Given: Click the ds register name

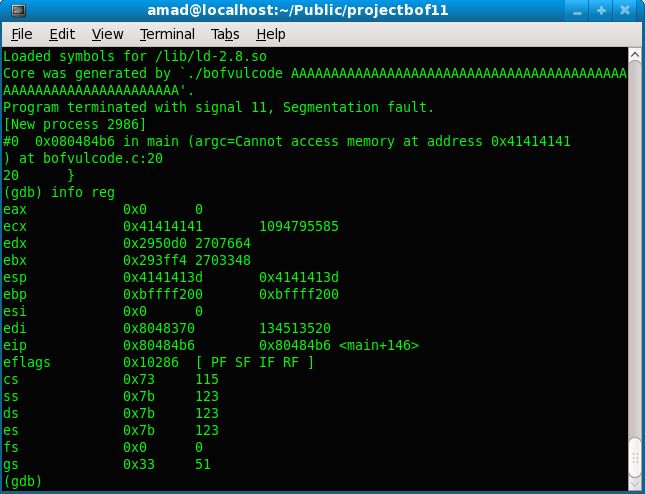Looking at the screenshot, I should pyautogui.click(x=11, y=413).
